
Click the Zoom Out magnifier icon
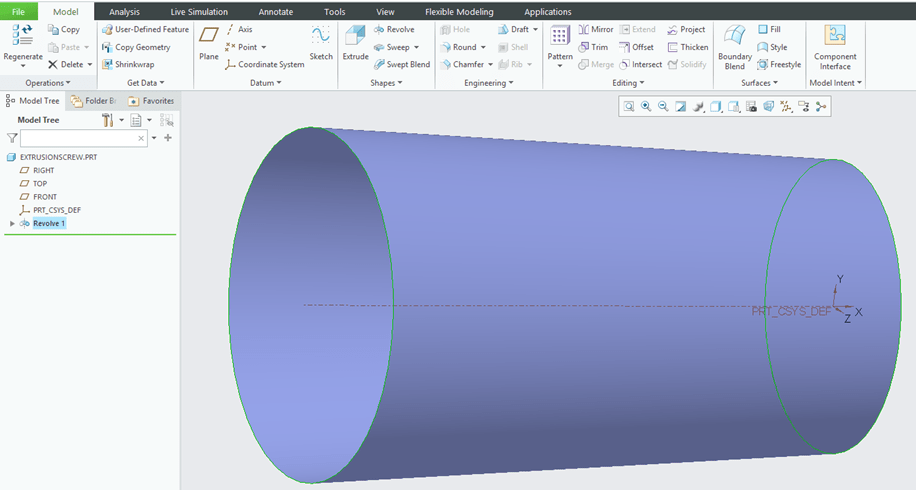pyautogui.click(x=663, y=106)
